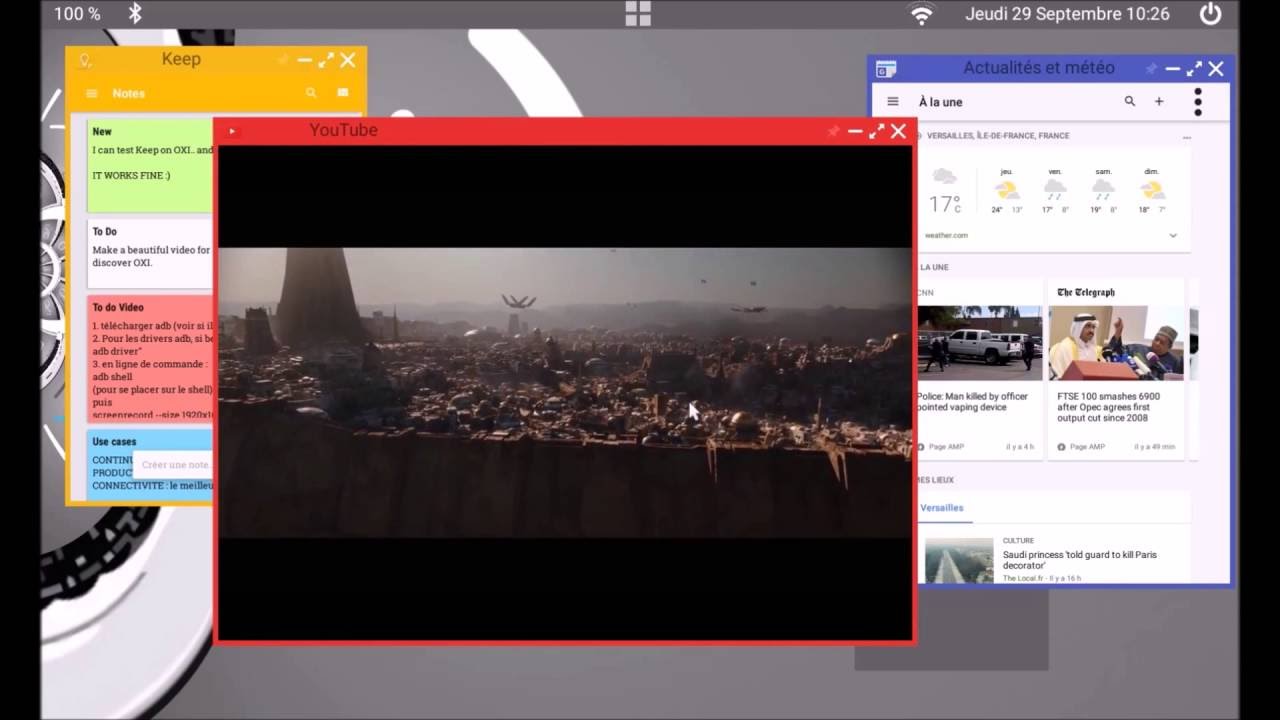Click the À la une heading

[940, 102]
